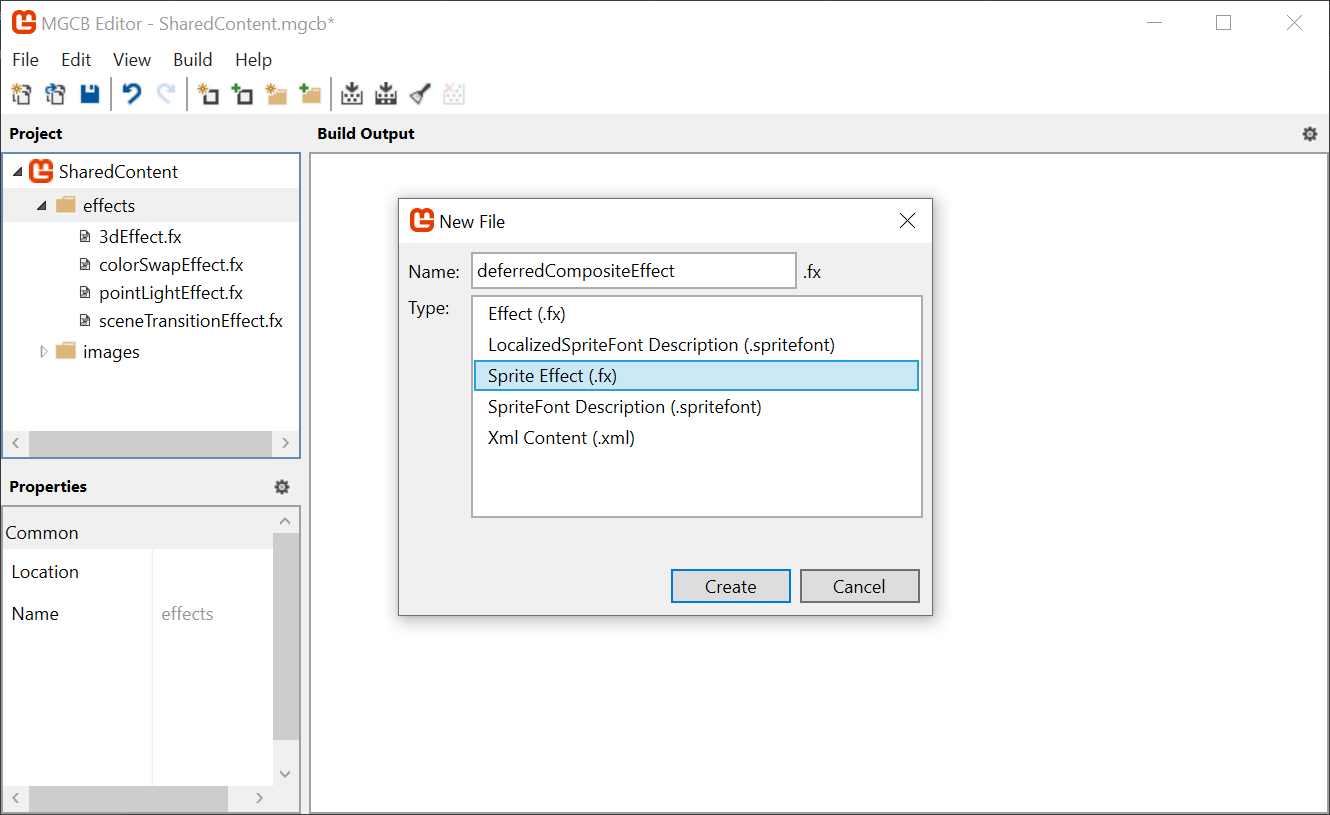Click the Undo icon in the toolbar

coord(131,93)
